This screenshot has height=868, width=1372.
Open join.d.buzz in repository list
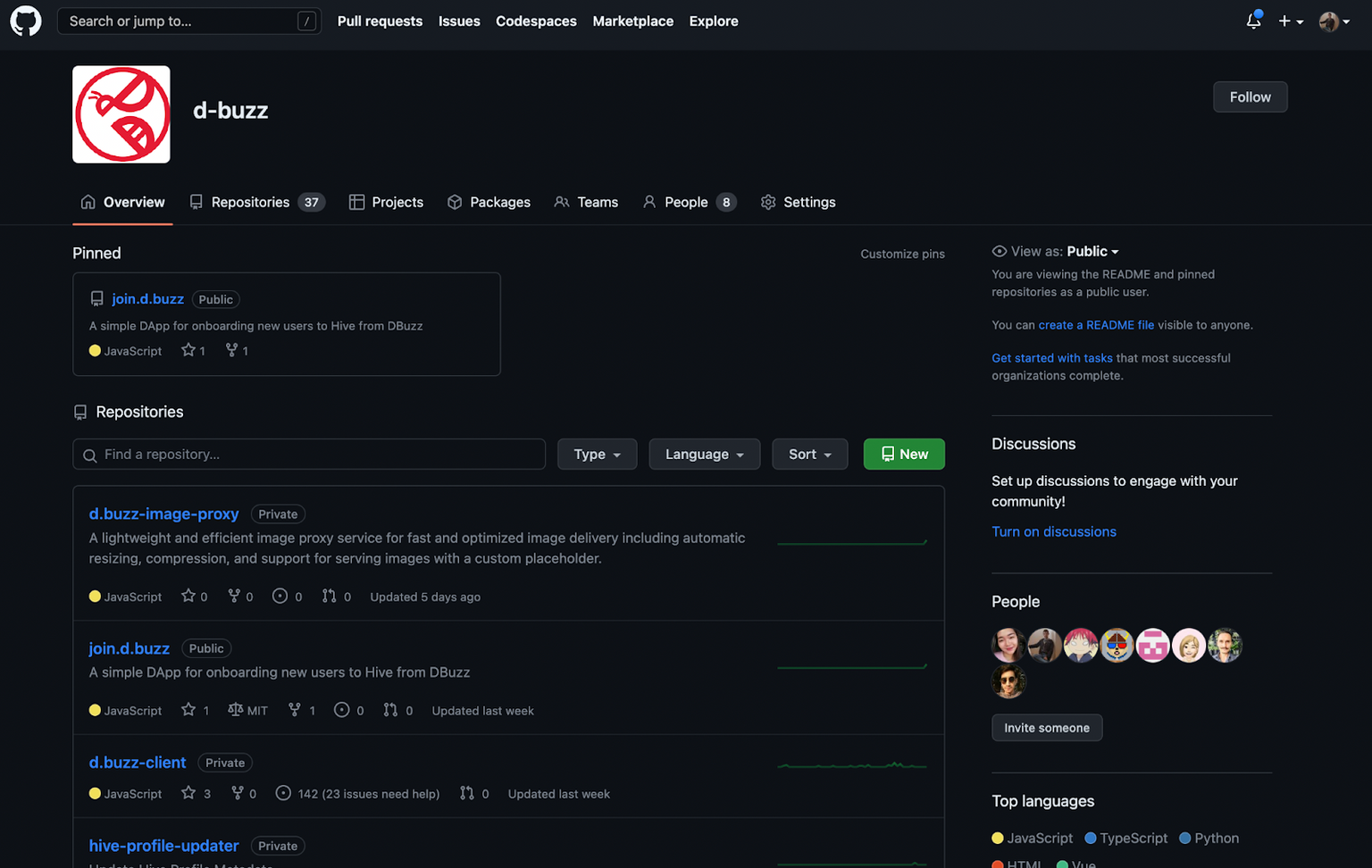130,648
